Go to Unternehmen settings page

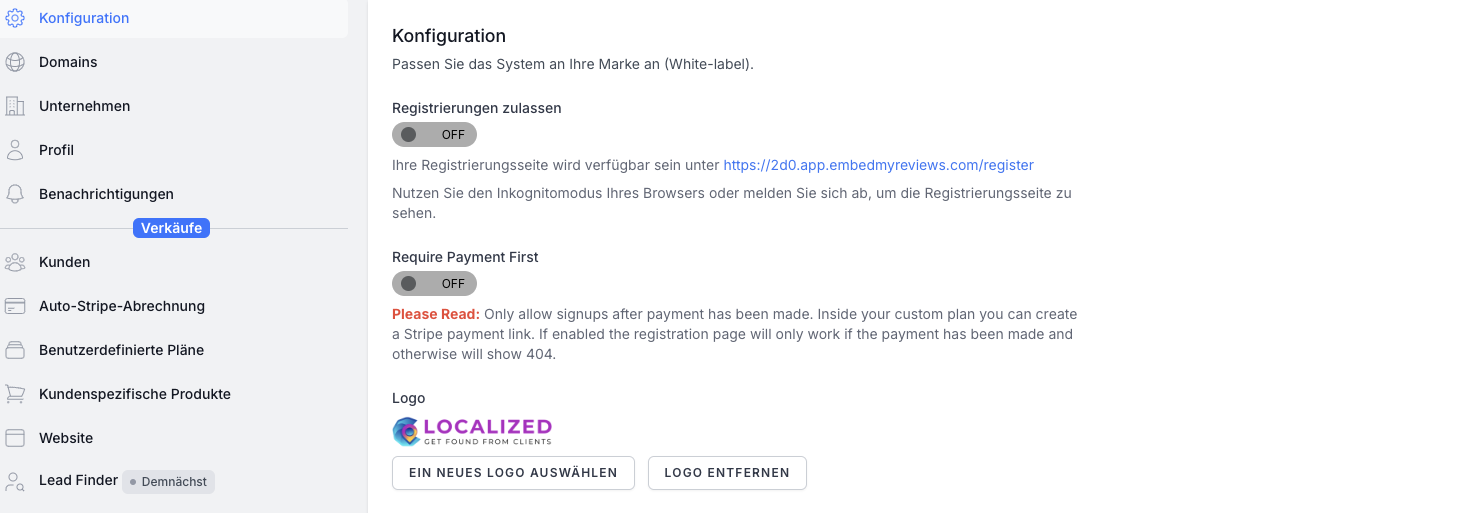(84, 106)
